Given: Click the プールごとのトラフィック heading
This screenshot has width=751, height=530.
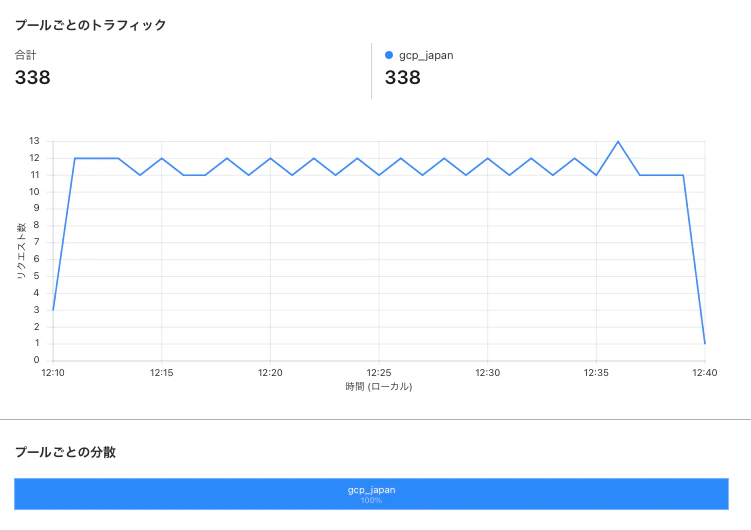Looking at the screenshot, I should pyautogui.click(x=91, y=25).
